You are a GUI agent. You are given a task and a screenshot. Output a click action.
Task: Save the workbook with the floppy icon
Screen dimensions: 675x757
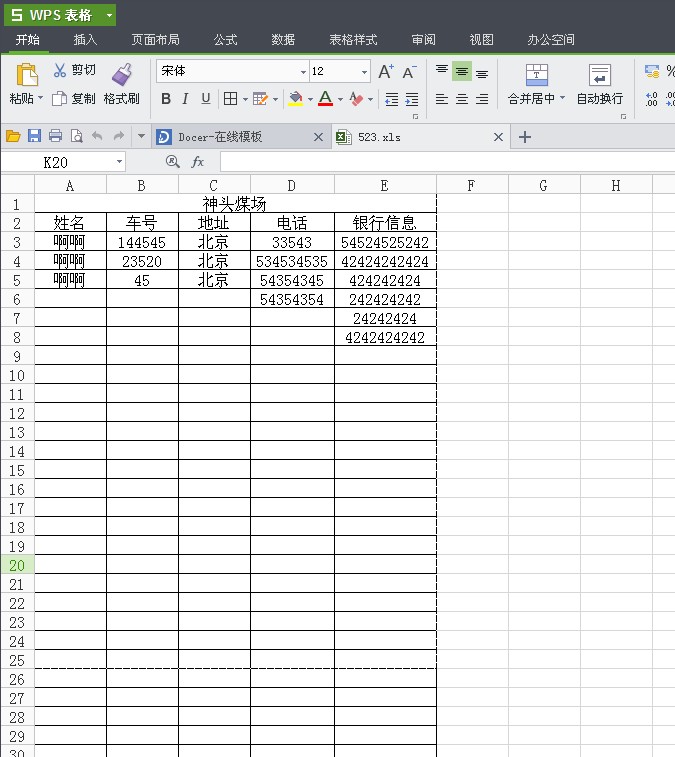pos(34,136)
